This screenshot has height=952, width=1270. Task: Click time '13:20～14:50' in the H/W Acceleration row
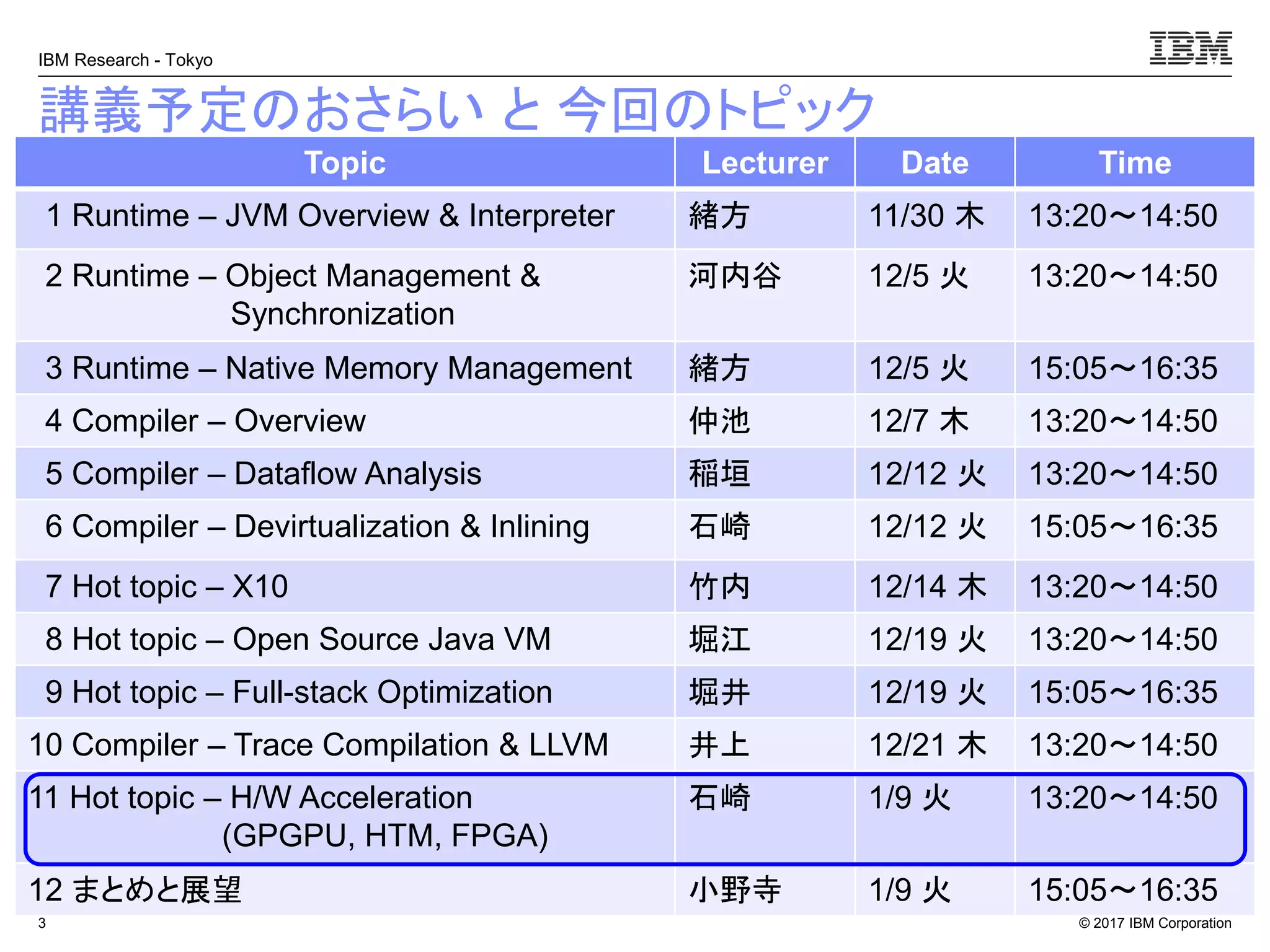pyautogui.click(x=1123, y=798)
